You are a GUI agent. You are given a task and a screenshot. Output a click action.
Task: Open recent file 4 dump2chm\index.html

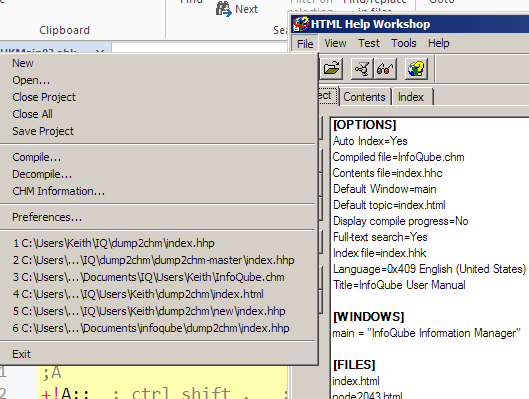tap(158, 294)
